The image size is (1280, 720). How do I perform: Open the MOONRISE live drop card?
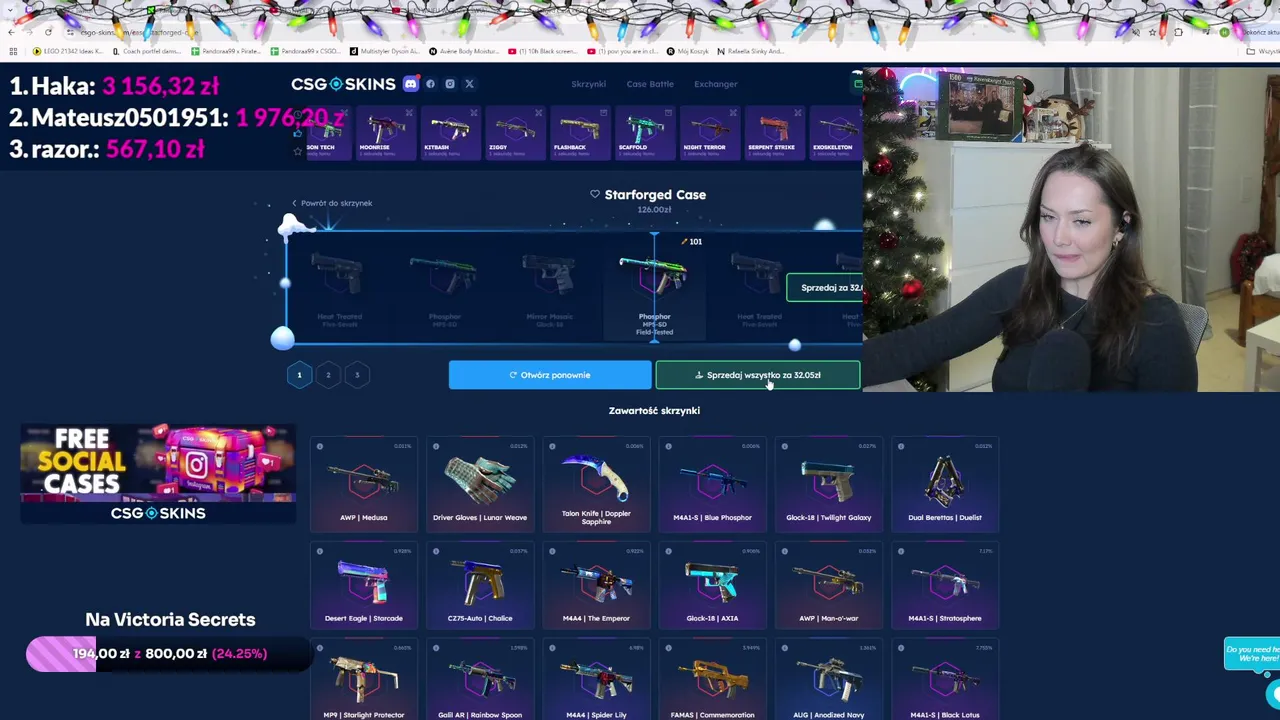click(386, 133)
